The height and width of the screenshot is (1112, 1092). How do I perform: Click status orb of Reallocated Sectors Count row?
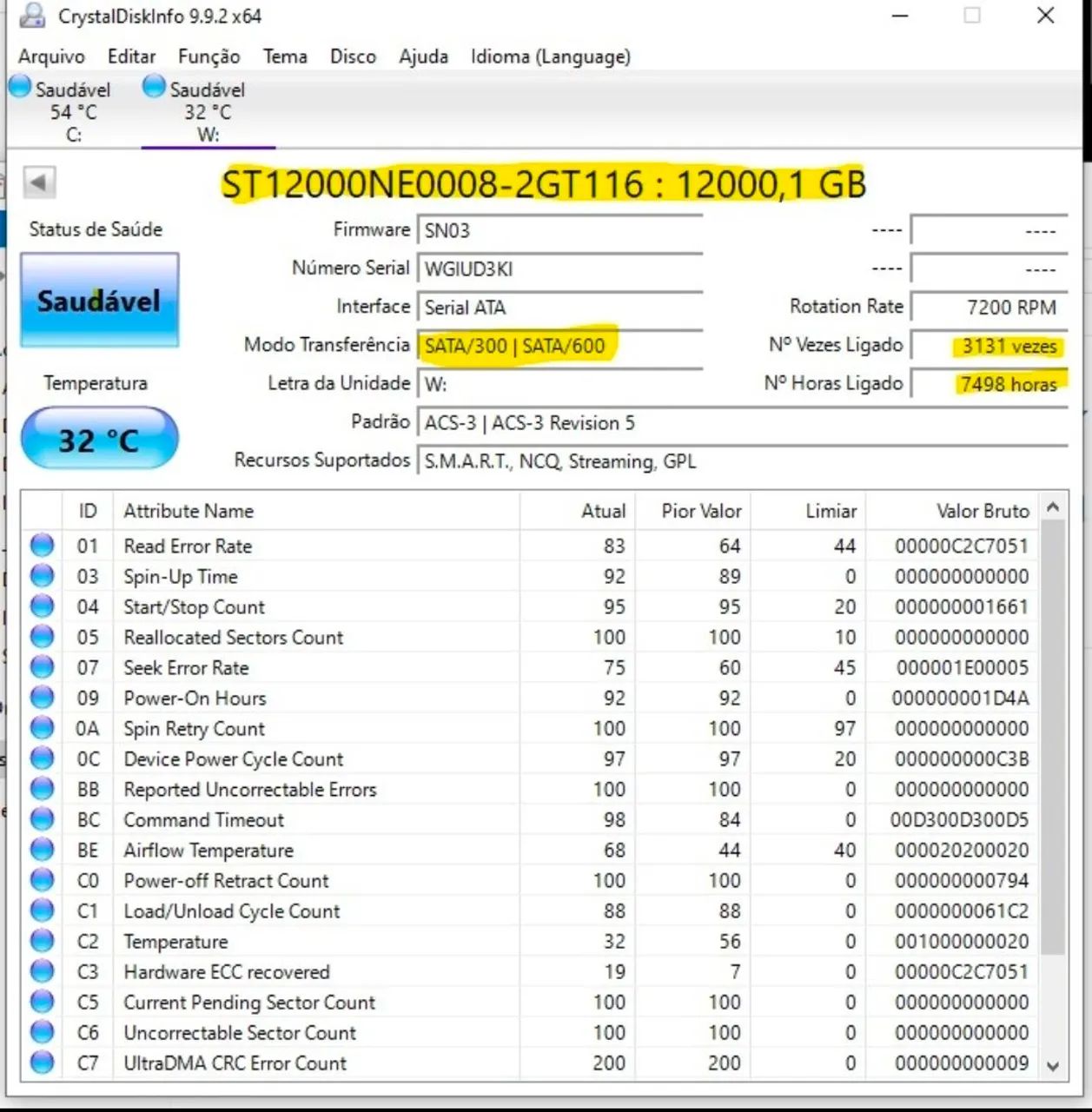42,637
